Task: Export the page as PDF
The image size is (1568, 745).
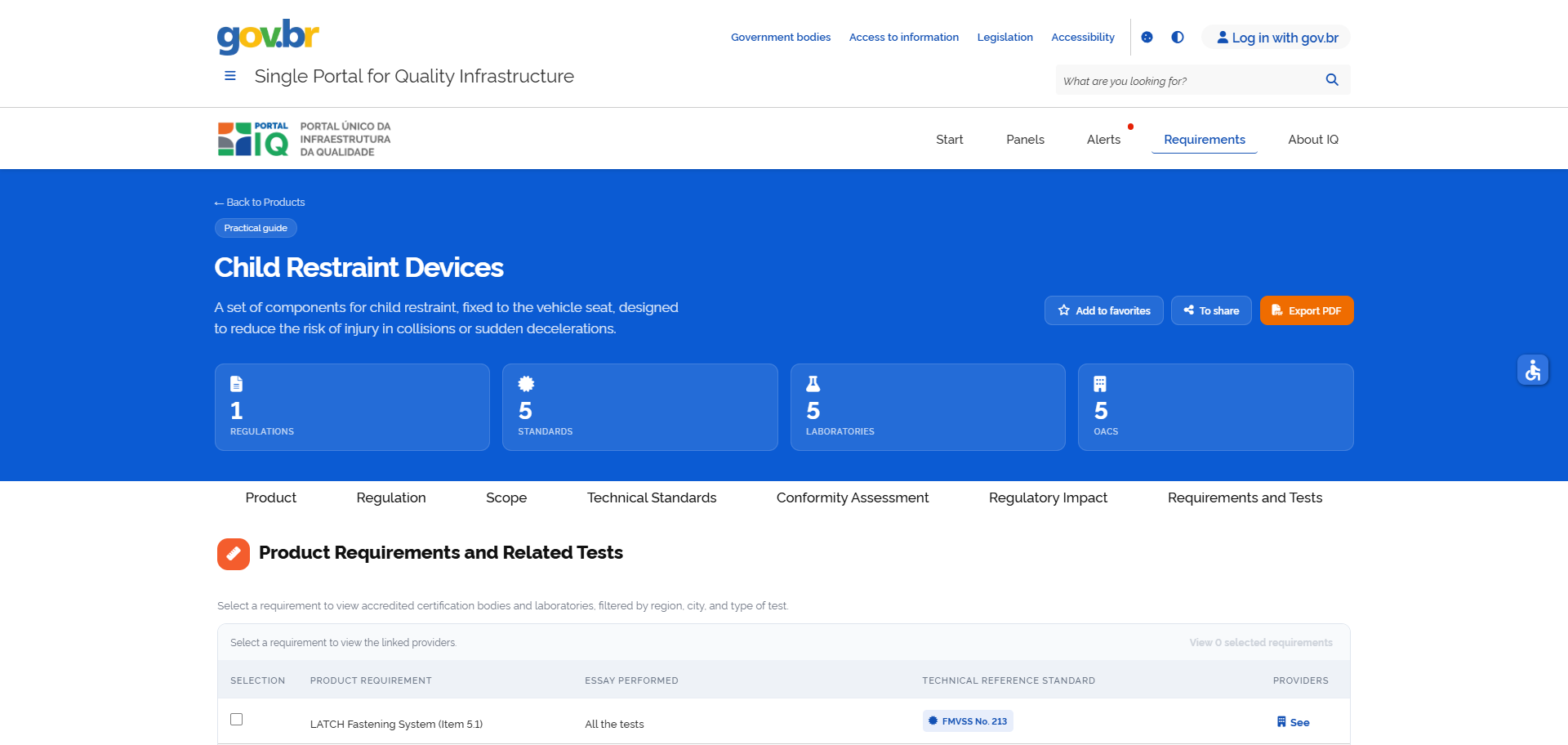Action: tap(1307, 310)
